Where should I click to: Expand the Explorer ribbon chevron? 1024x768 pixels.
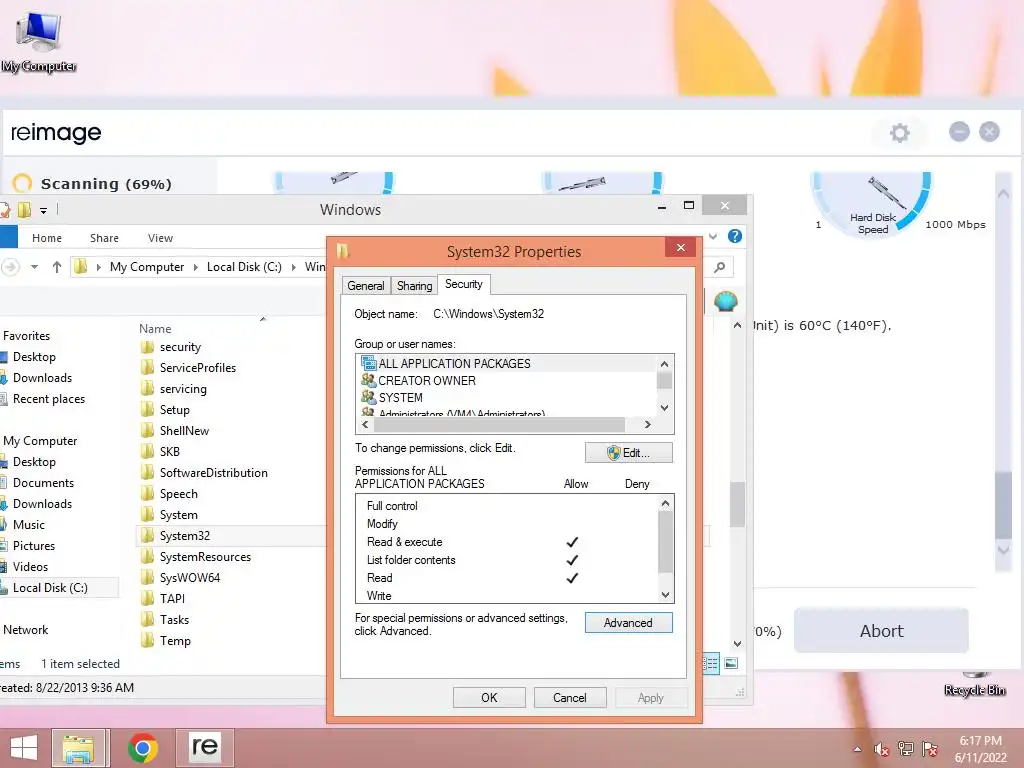pos(713,236)
